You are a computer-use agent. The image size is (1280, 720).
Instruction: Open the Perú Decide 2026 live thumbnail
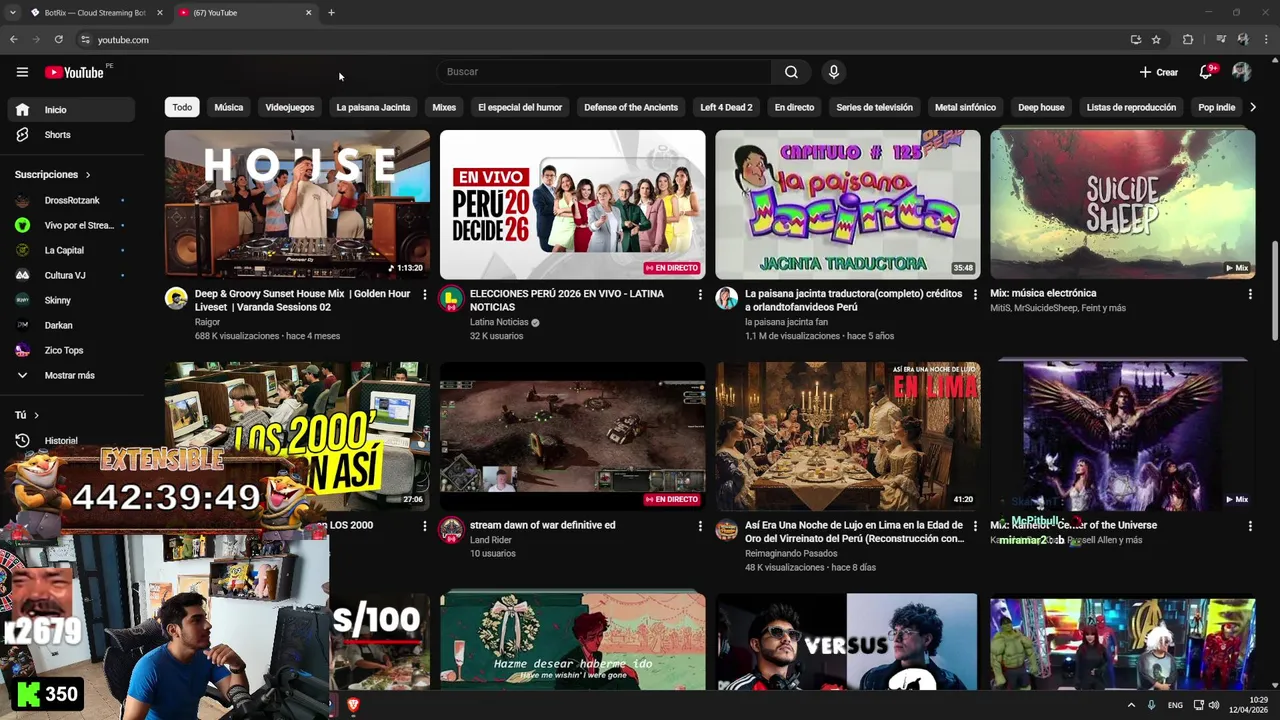(x=572, y=204)
